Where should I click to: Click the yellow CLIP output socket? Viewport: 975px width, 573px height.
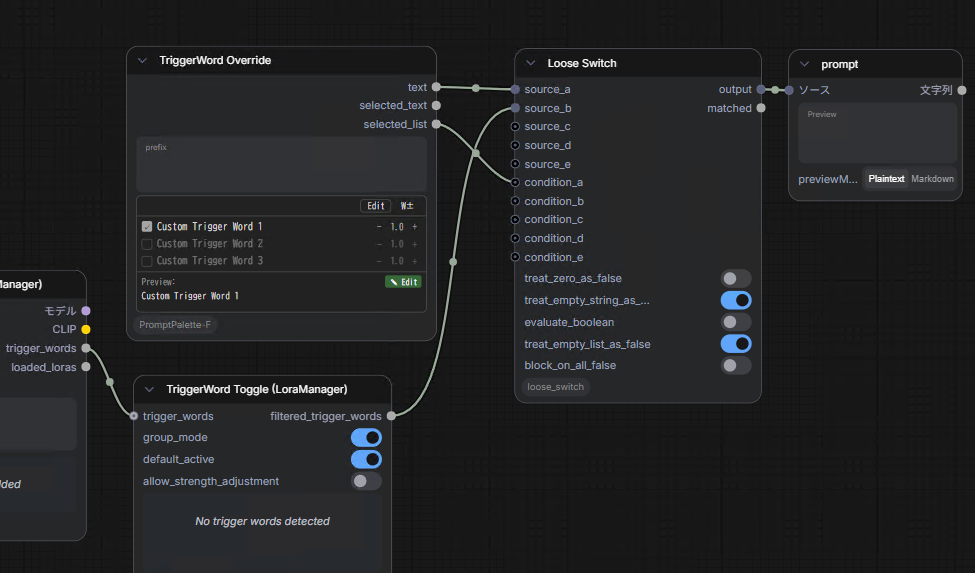click(x=86, y=329)
